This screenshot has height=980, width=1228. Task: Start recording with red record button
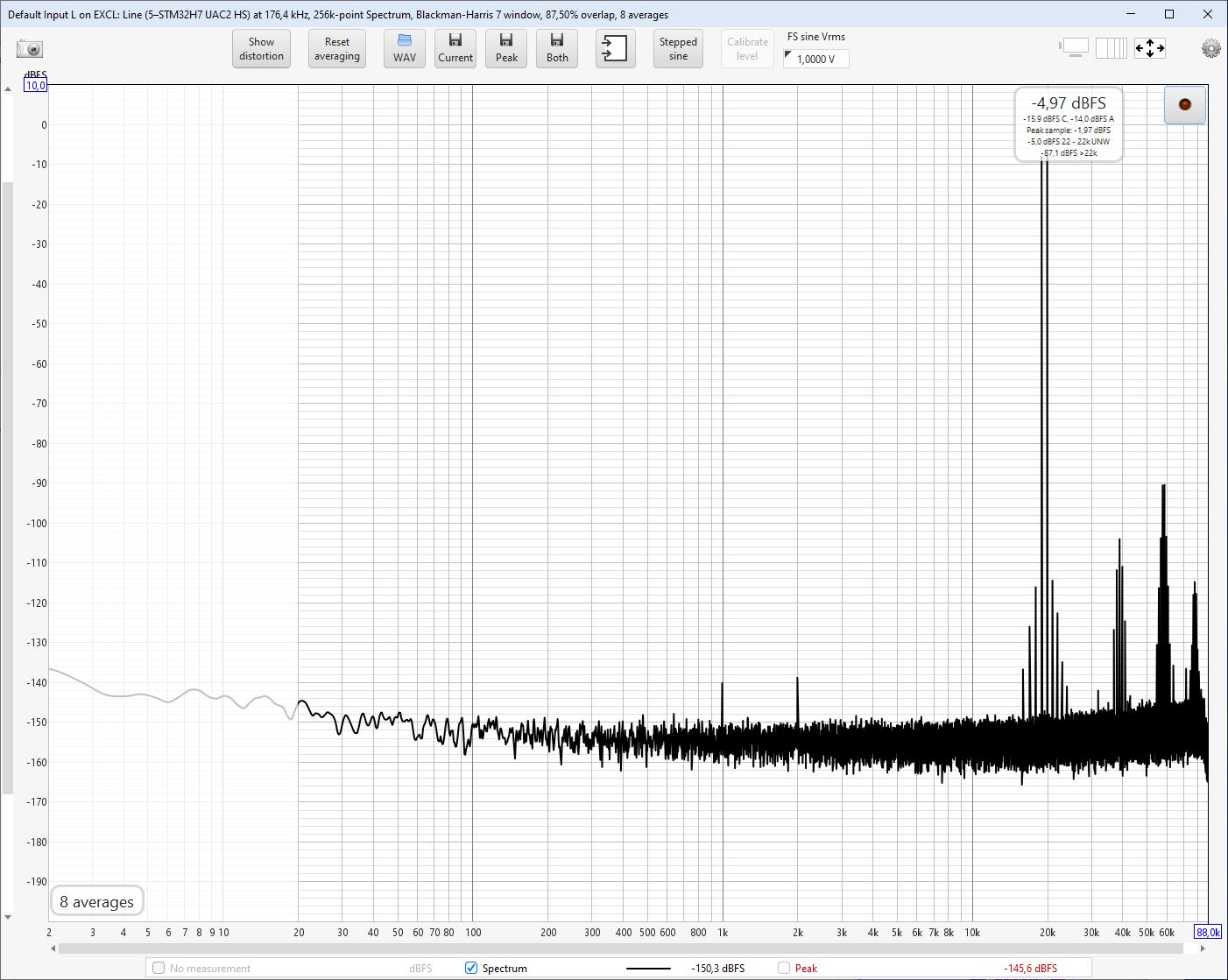[x=1185, y=105]
